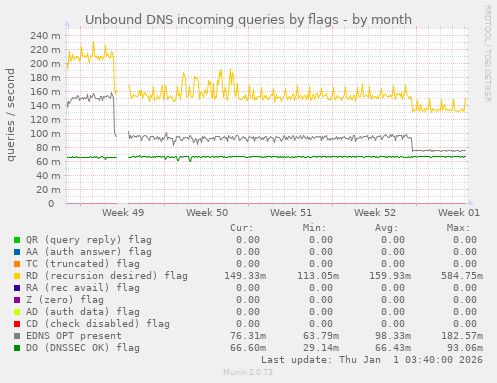This screenshot has width=497, height=383.
Task: Click the DO average value 66.43m
Action: [393, 348]
